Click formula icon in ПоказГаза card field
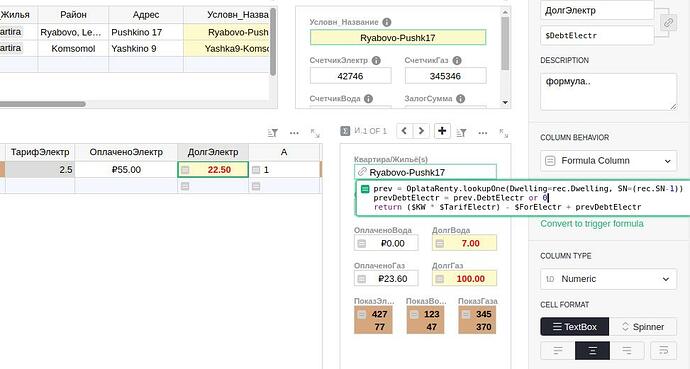The image size is (690, 369). click(466, 314)
